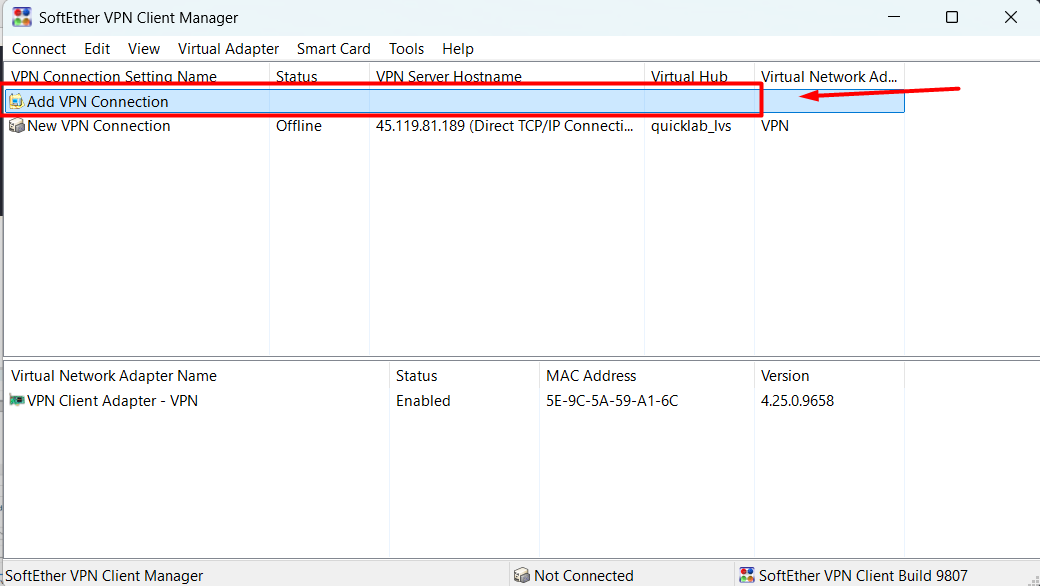This screenshot has height=586, width=1040.
Task: Open the View menu
Action: (x=144, y=49)
